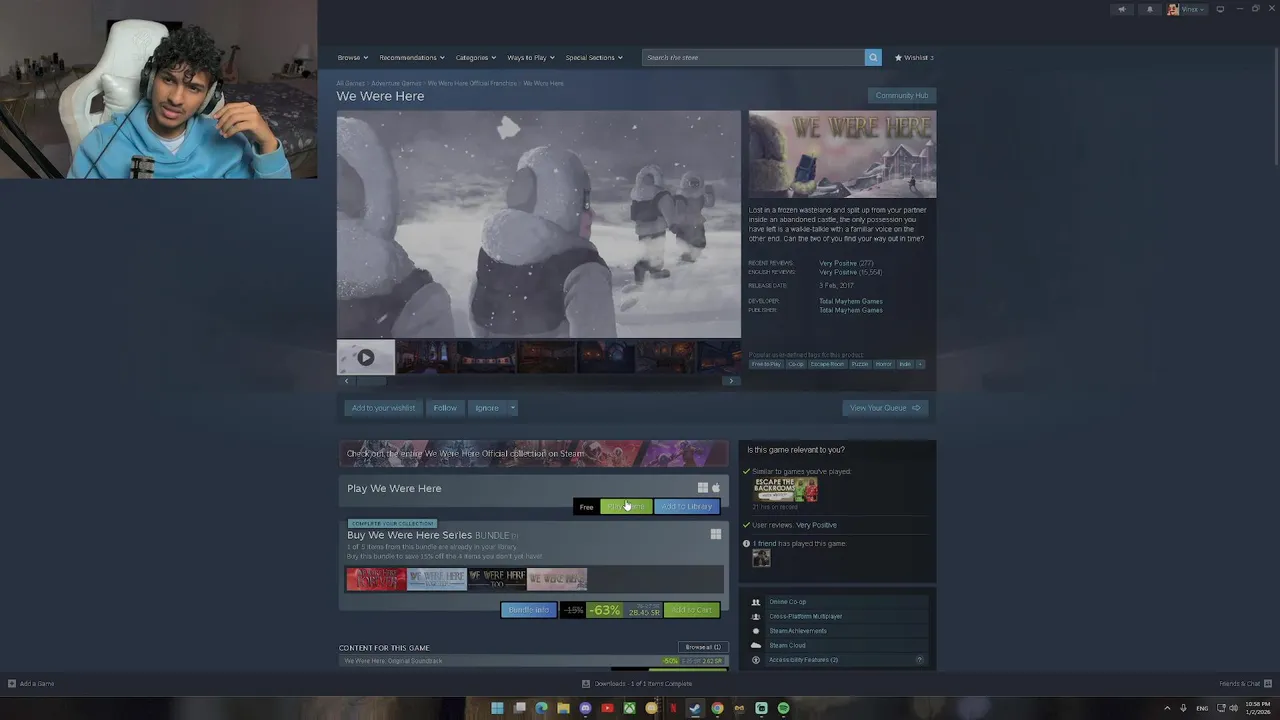Open the Recommendations dropdown menu

411,57
